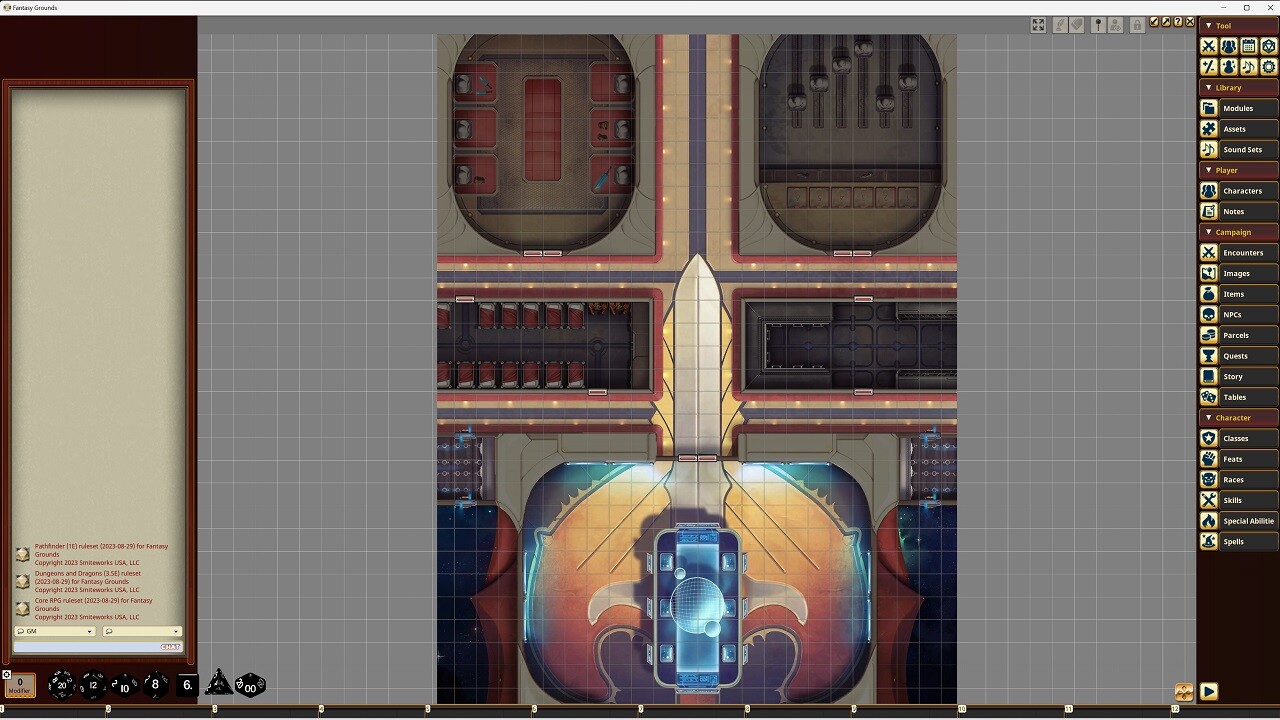Image resolution: width=1280 pixels, height=720 pixels.
Task: Roll the black d20 die
Action: click(x=62, y=685)
